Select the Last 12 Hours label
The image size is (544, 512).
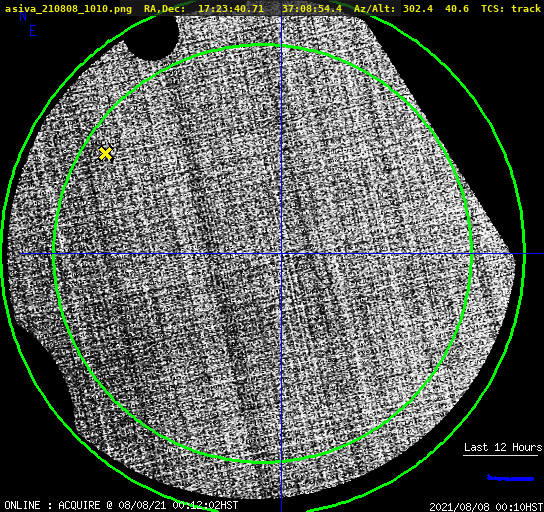click(503, 447)
